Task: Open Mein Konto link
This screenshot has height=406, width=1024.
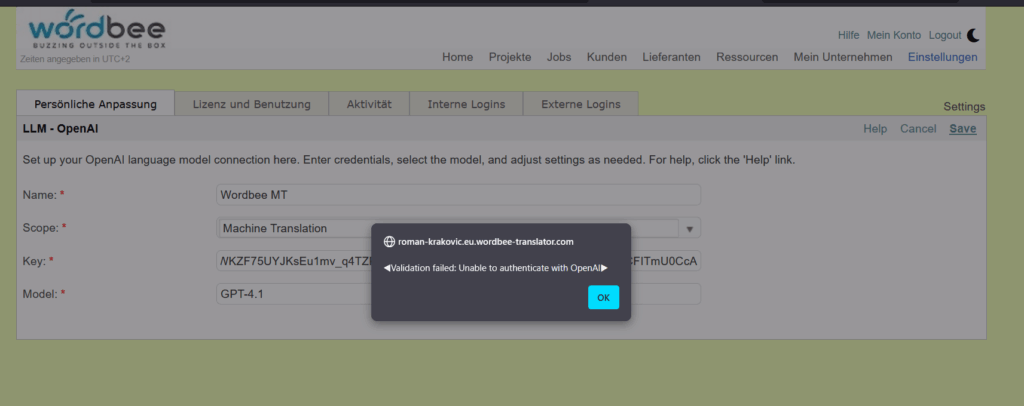Action: click(x=893, y=35)
